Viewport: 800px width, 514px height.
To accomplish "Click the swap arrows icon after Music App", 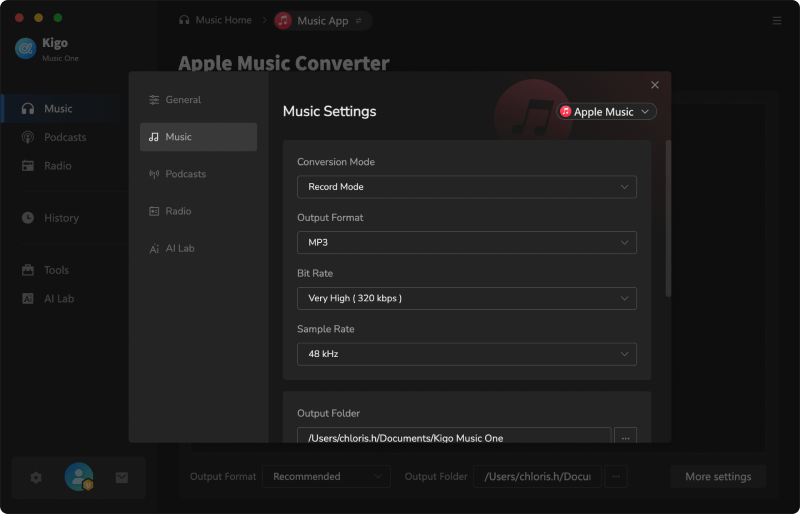I will 359,20.
